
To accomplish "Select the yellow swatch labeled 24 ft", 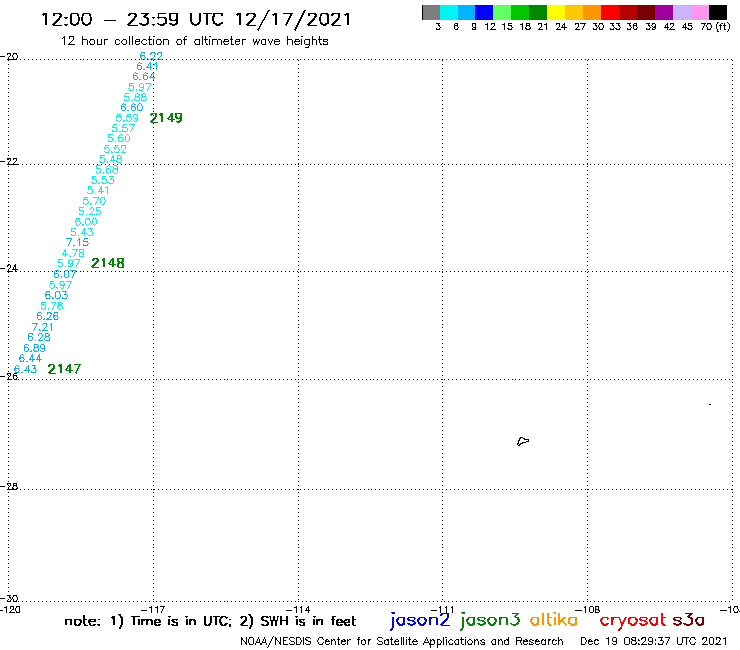I will 556,12.
